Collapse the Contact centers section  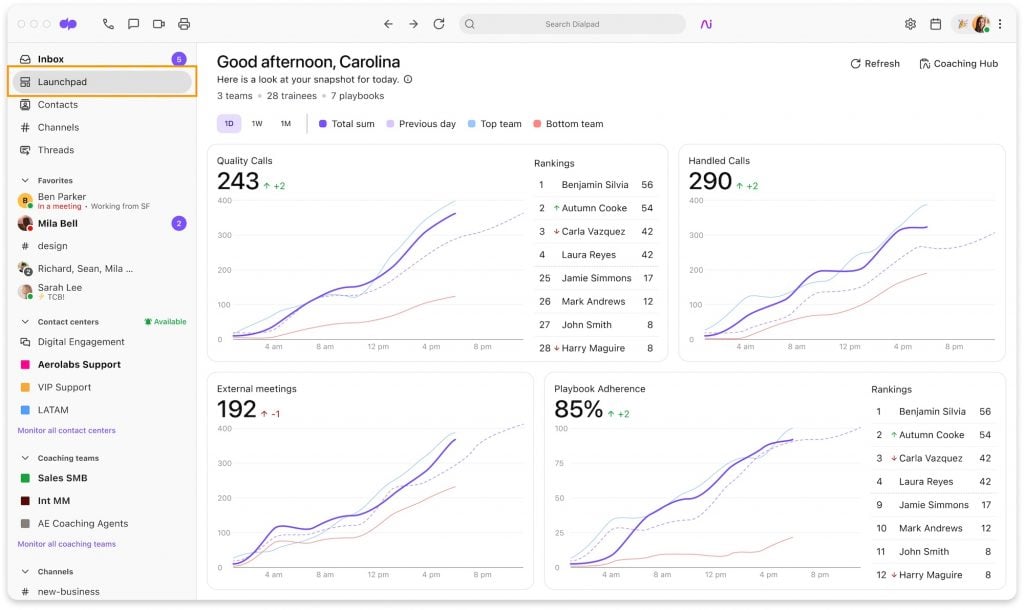[x=25, y=322]
